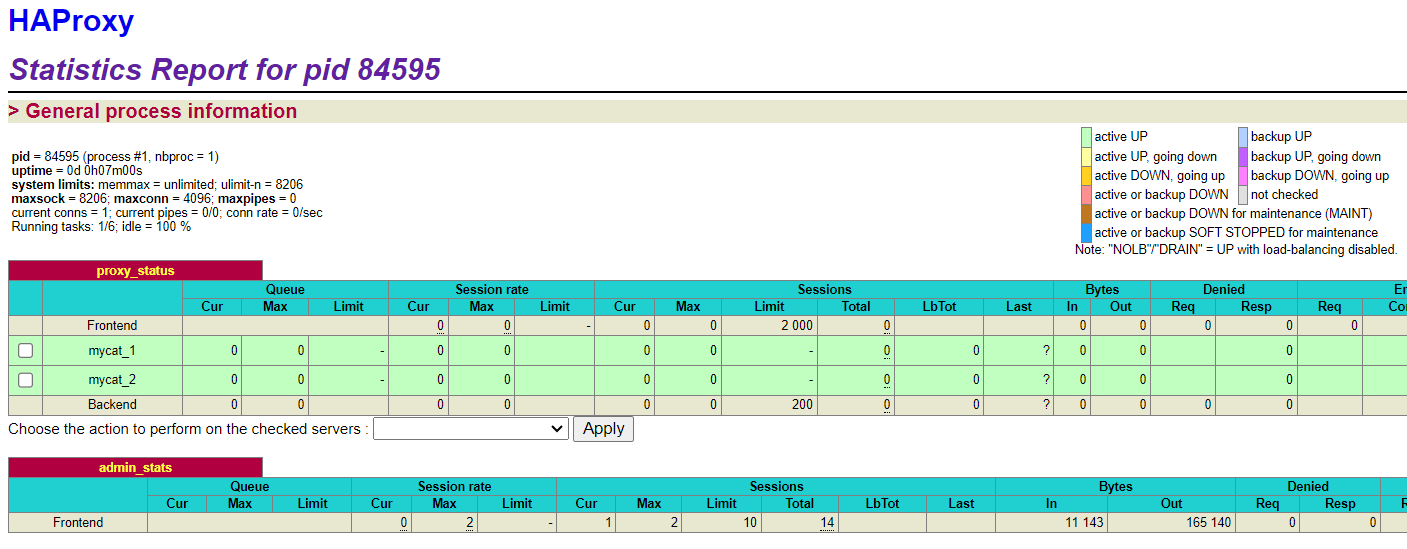Open the admin_stats section header link
Viewport: 1407px width, 549px height.
coord(135,467)
